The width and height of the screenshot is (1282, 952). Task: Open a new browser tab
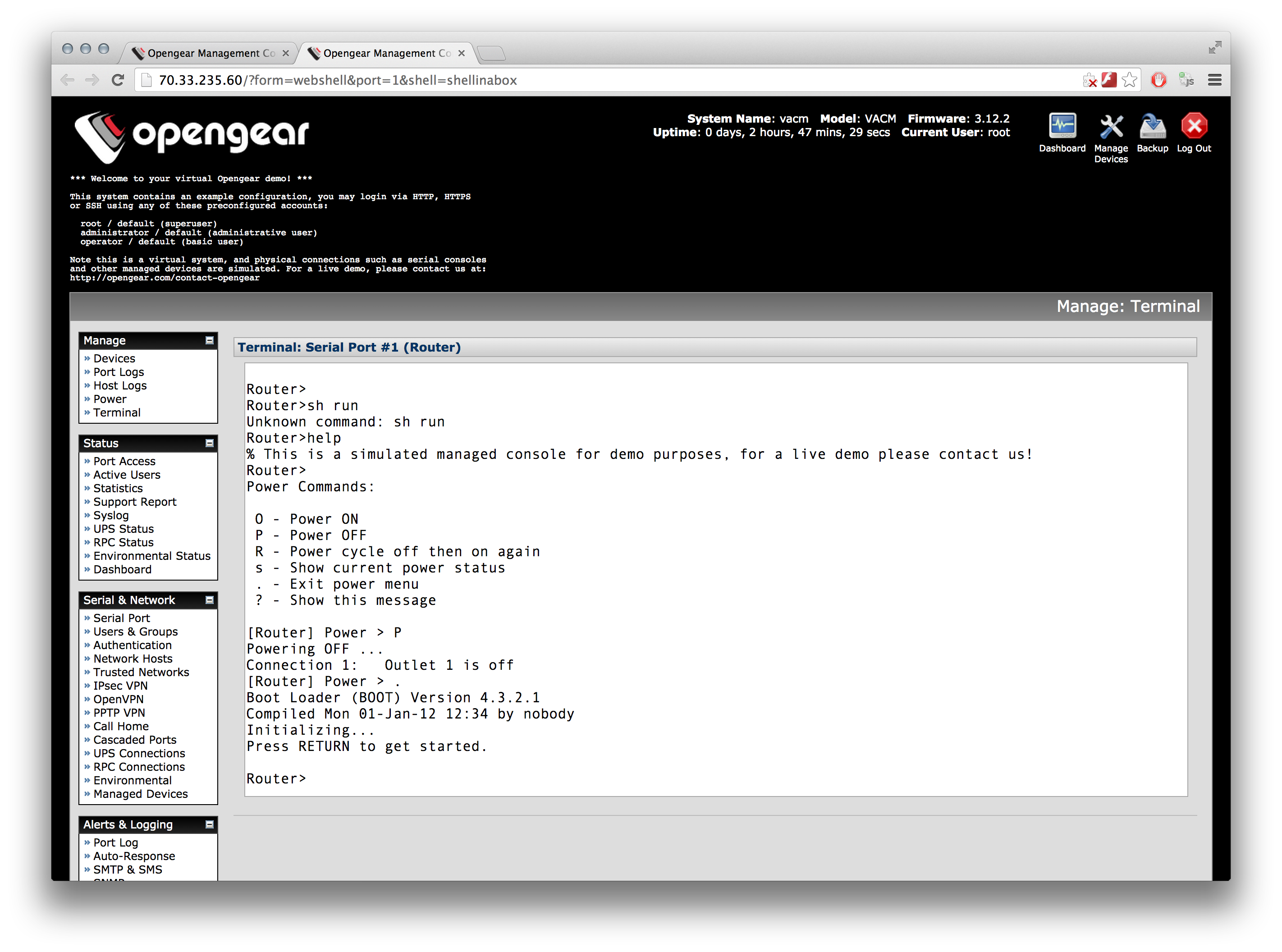coord(491,54)
